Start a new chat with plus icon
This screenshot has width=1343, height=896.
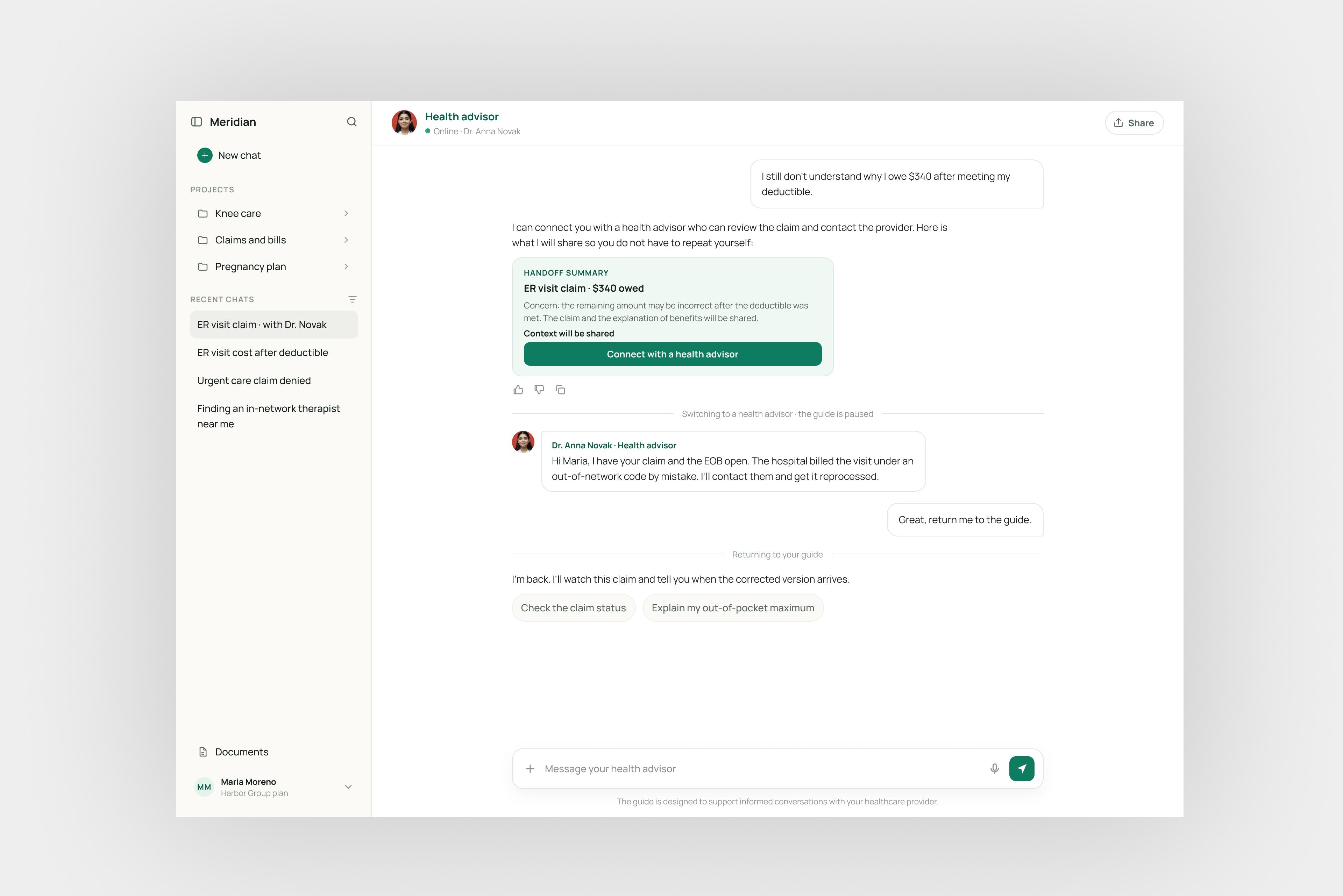205,155
